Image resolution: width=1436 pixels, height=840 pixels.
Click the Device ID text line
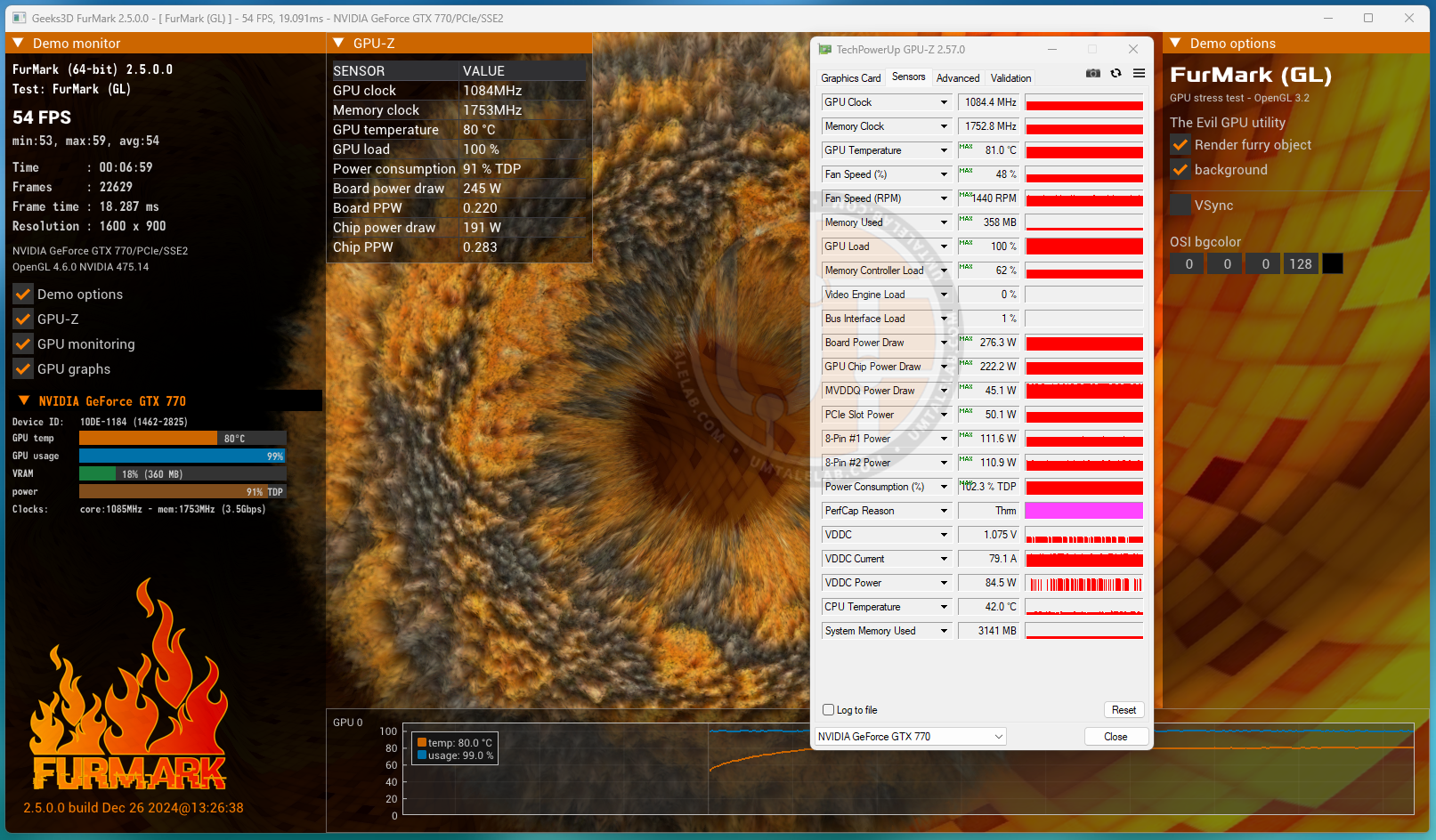100,422
